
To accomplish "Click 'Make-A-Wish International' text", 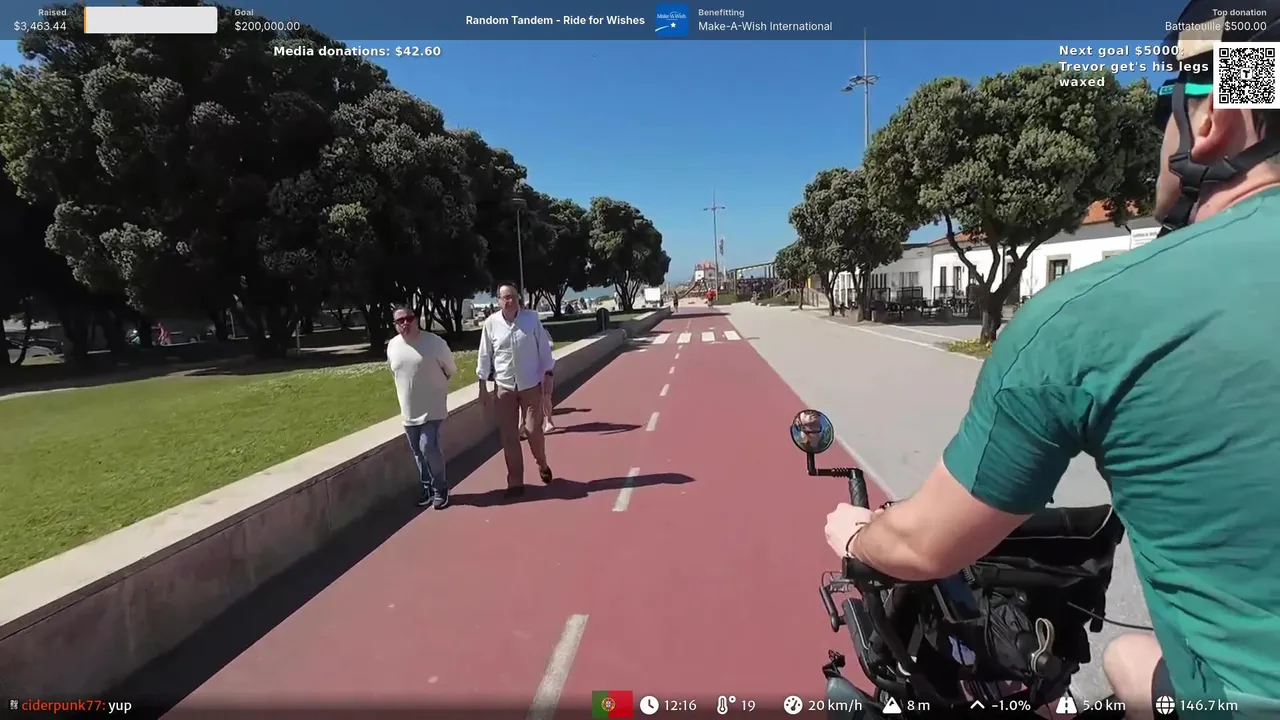I will (765, 26).
